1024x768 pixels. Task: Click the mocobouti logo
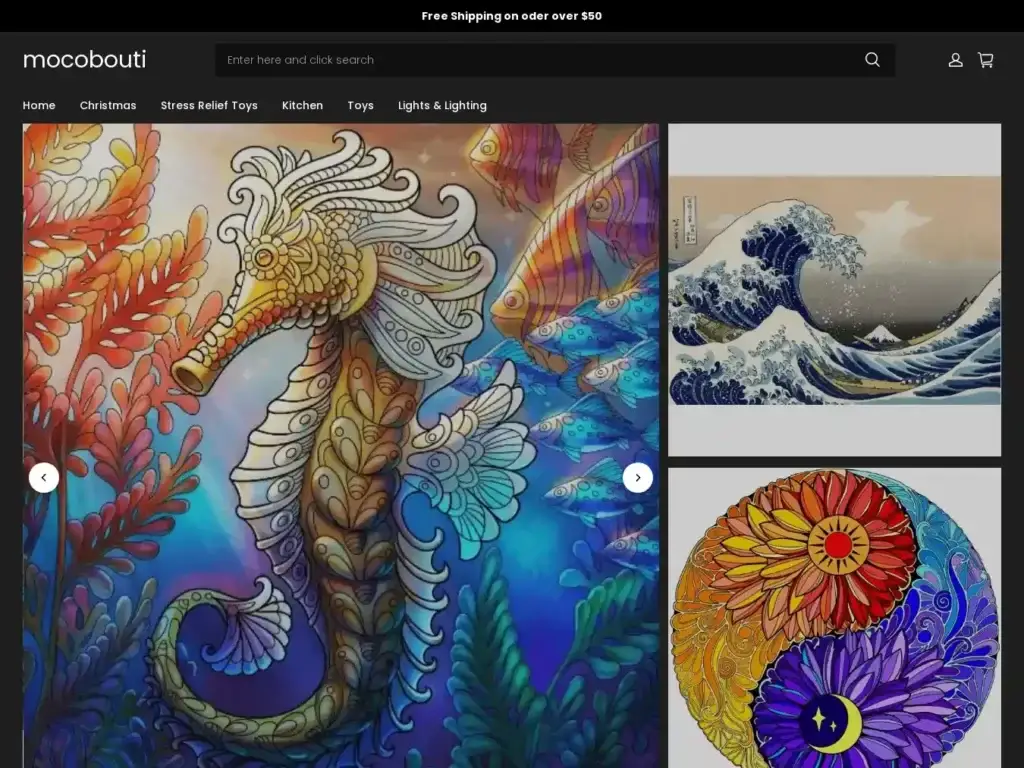(x=84, y=60)
